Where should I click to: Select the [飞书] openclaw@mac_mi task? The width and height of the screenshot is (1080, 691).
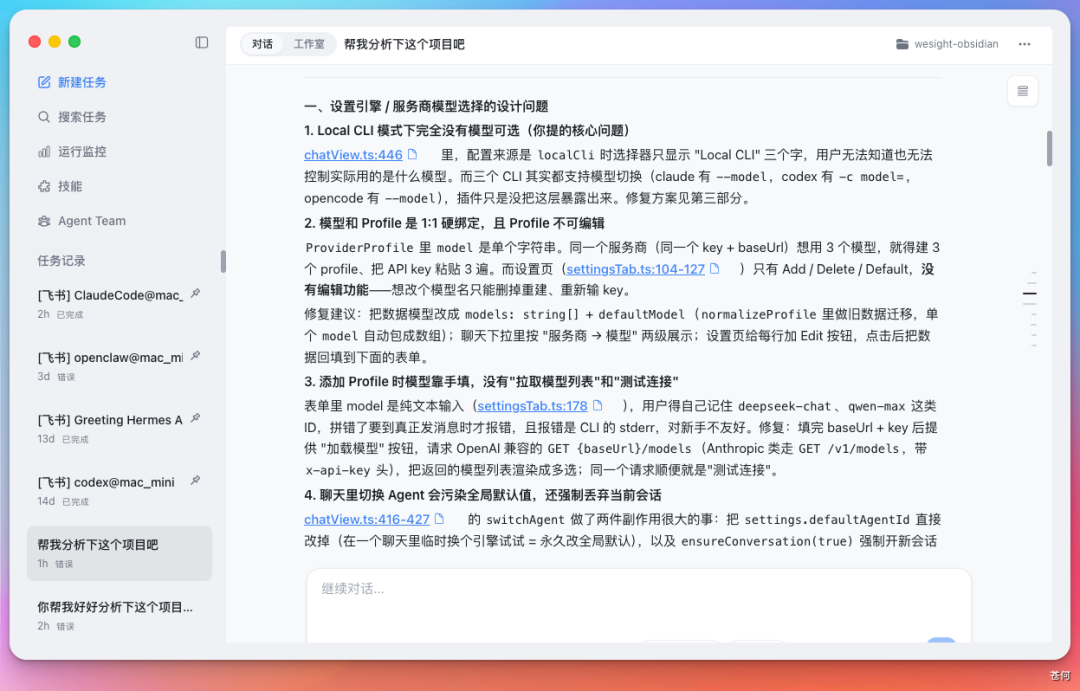tap(119, 366)
